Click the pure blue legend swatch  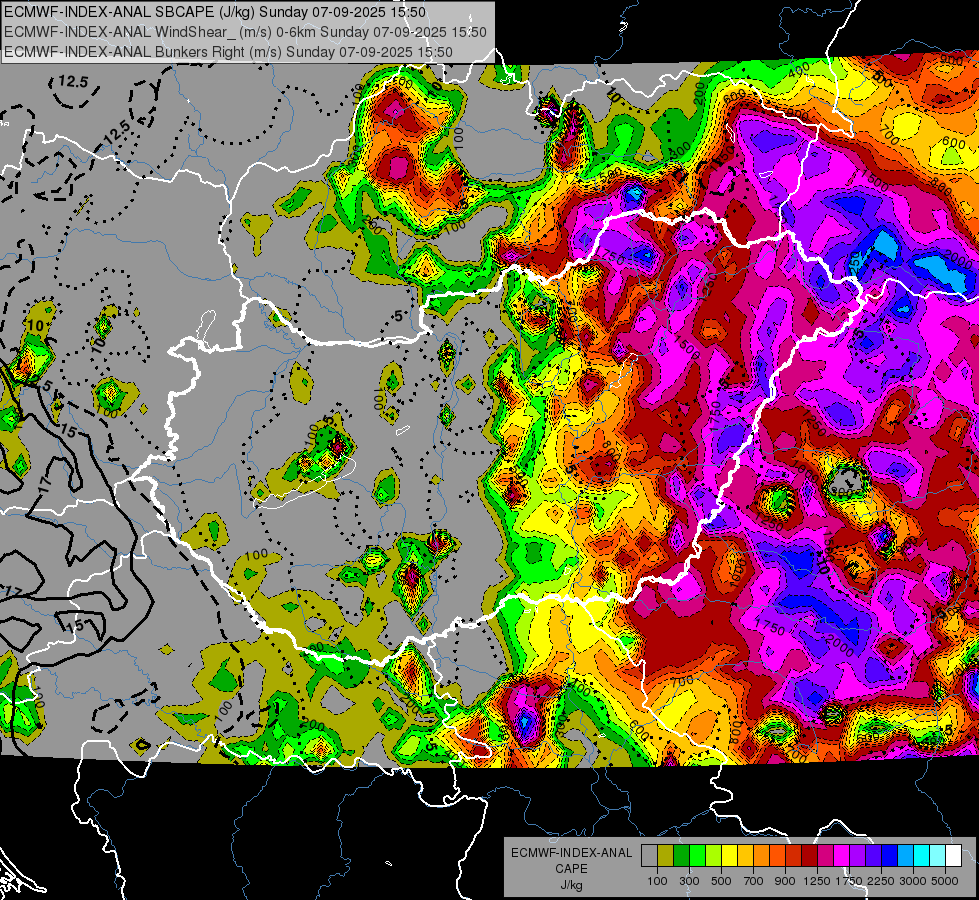point(890,856)
